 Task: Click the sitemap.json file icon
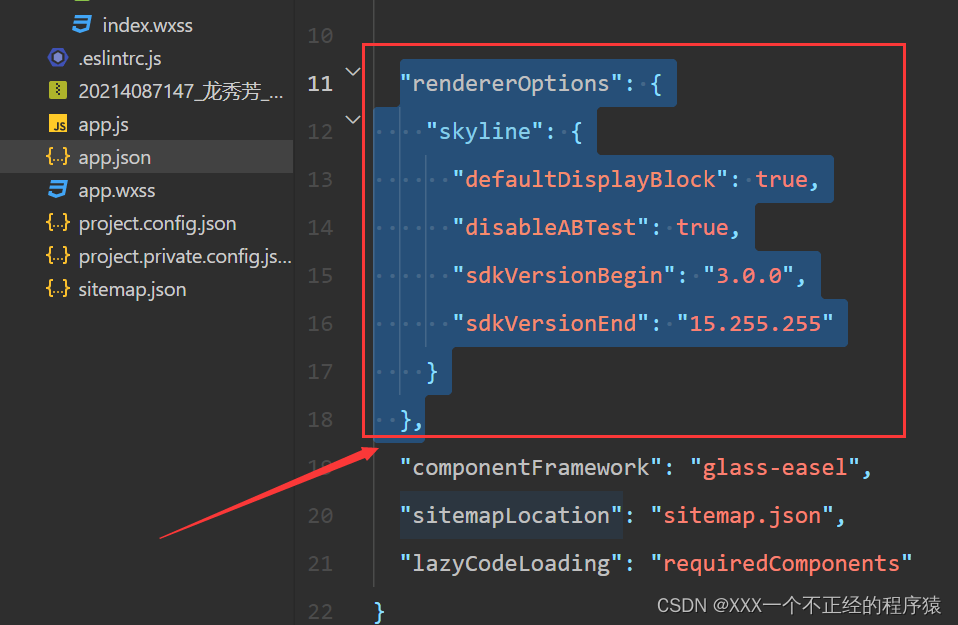(57, 288)
